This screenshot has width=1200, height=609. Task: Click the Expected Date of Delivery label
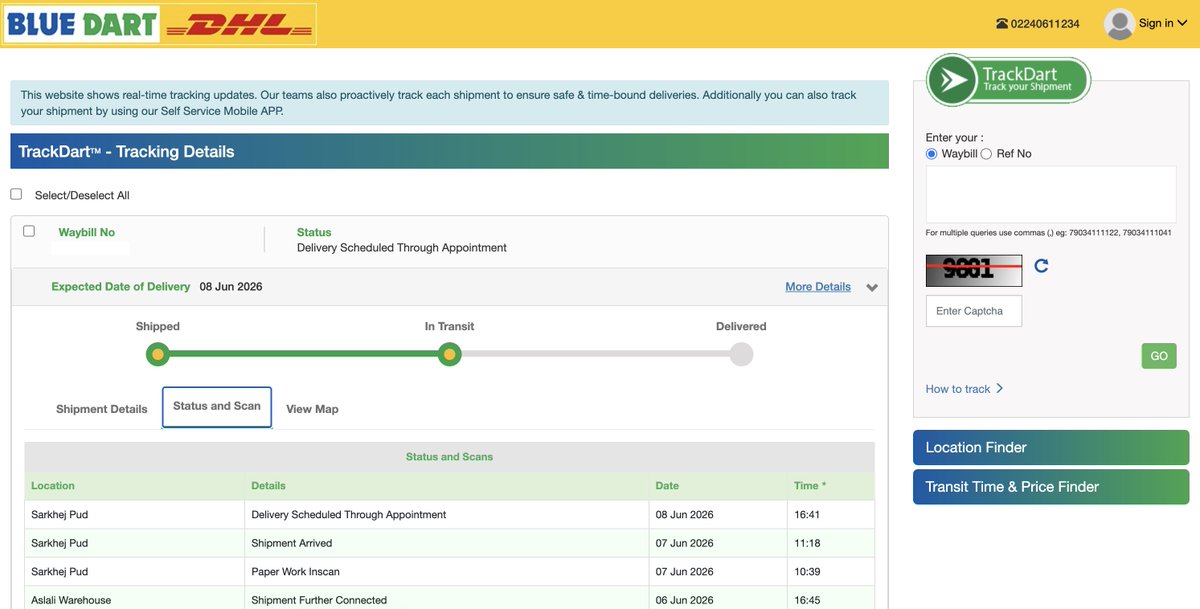(x=120, y=287)
